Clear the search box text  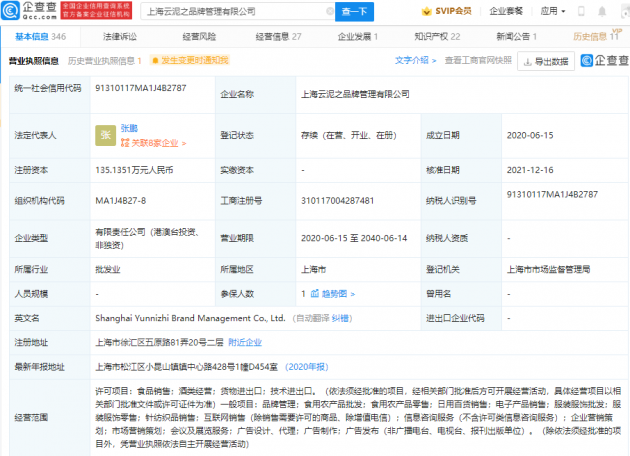pyautogui.click(x=329, y=11)
